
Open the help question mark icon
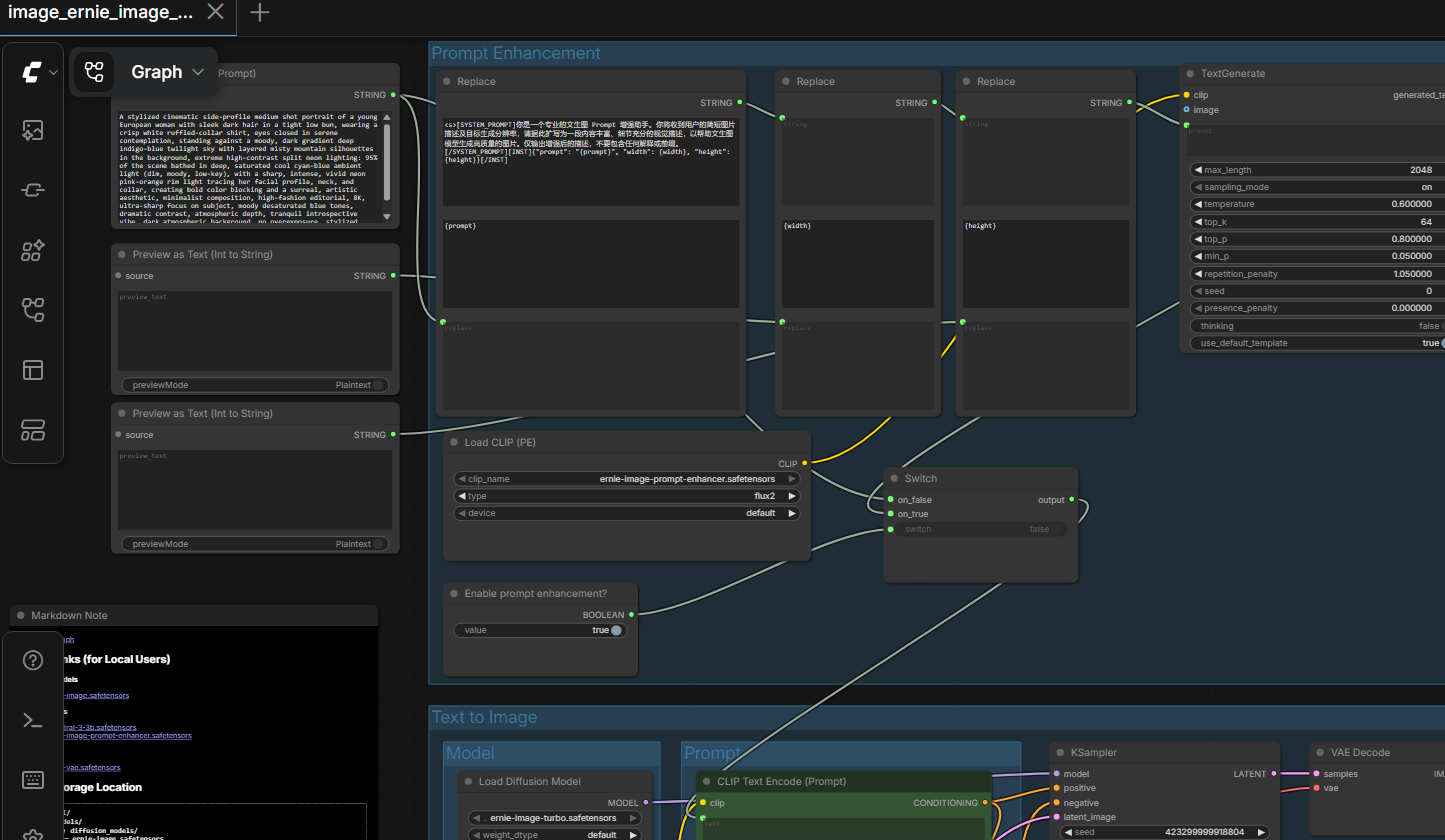click(x=33, y=660)
